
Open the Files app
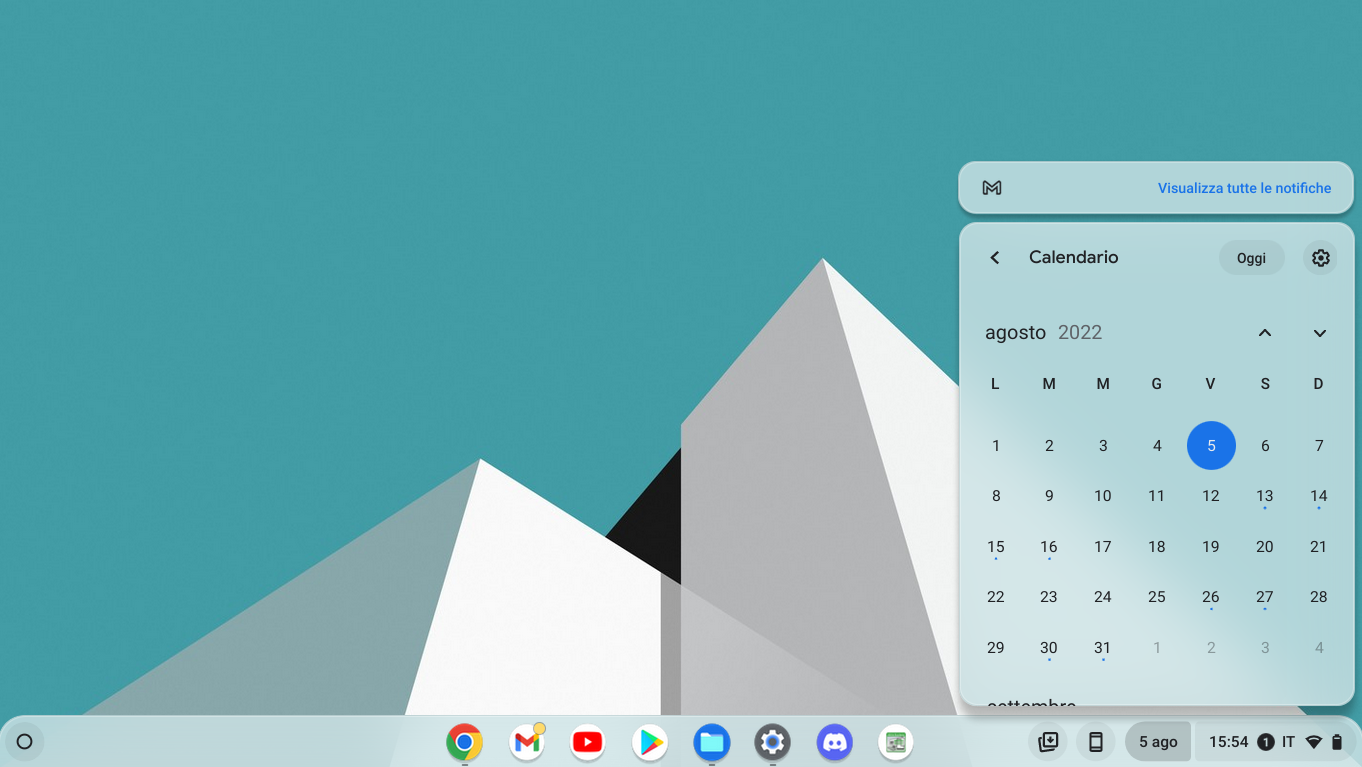[x=711, y=742]
